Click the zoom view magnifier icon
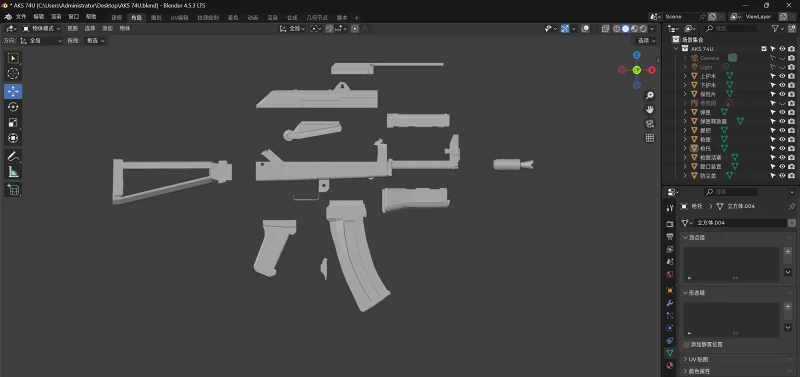The height and width of the screenshot is (377, 800). [x=649, y=95]
